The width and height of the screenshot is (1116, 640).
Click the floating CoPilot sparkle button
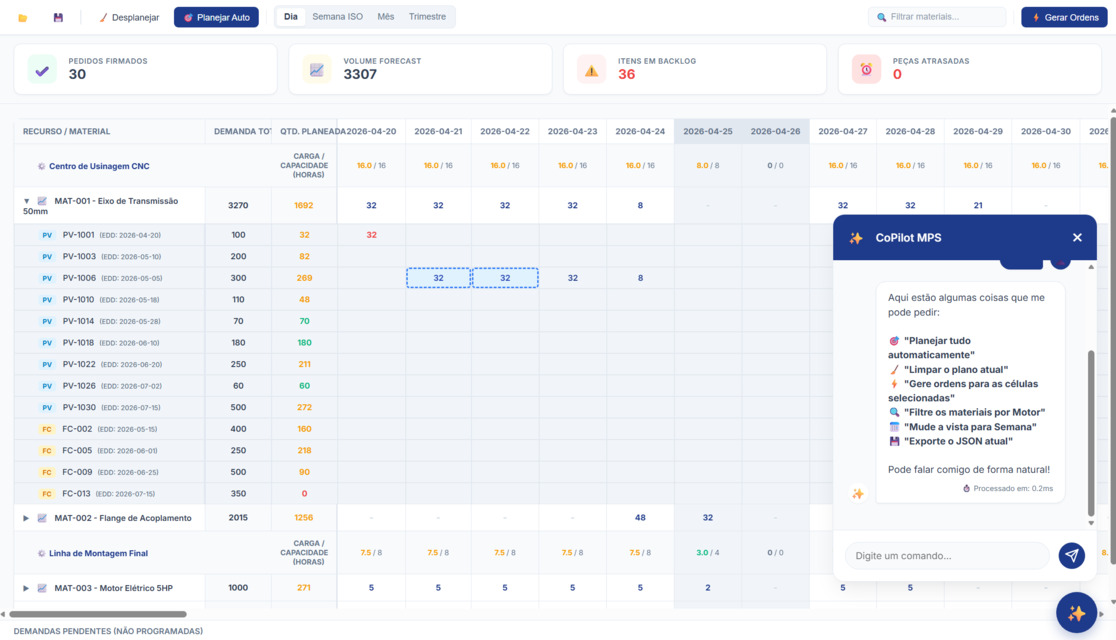pos(1076,613)
